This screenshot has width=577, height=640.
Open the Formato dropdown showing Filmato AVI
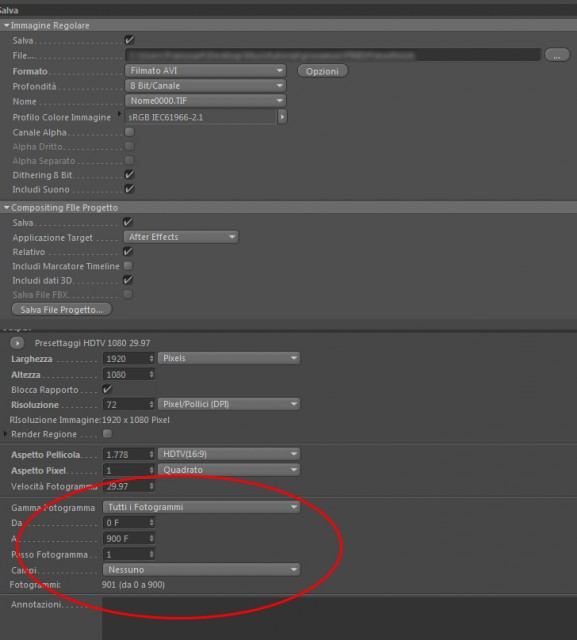pyautogui.click(x=206, y=71)
